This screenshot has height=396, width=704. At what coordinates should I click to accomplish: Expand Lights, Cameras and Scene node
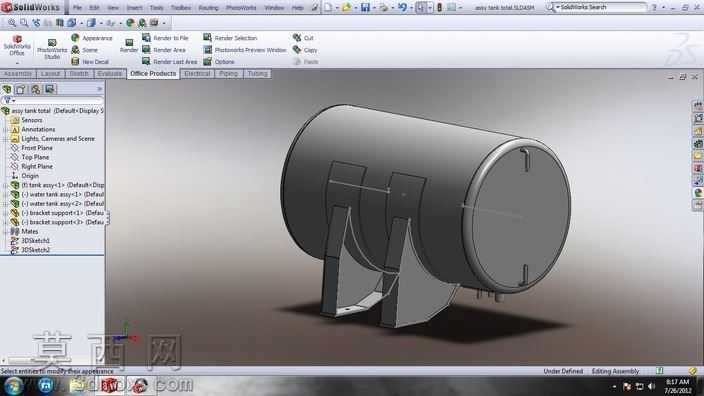click(5, 139)
